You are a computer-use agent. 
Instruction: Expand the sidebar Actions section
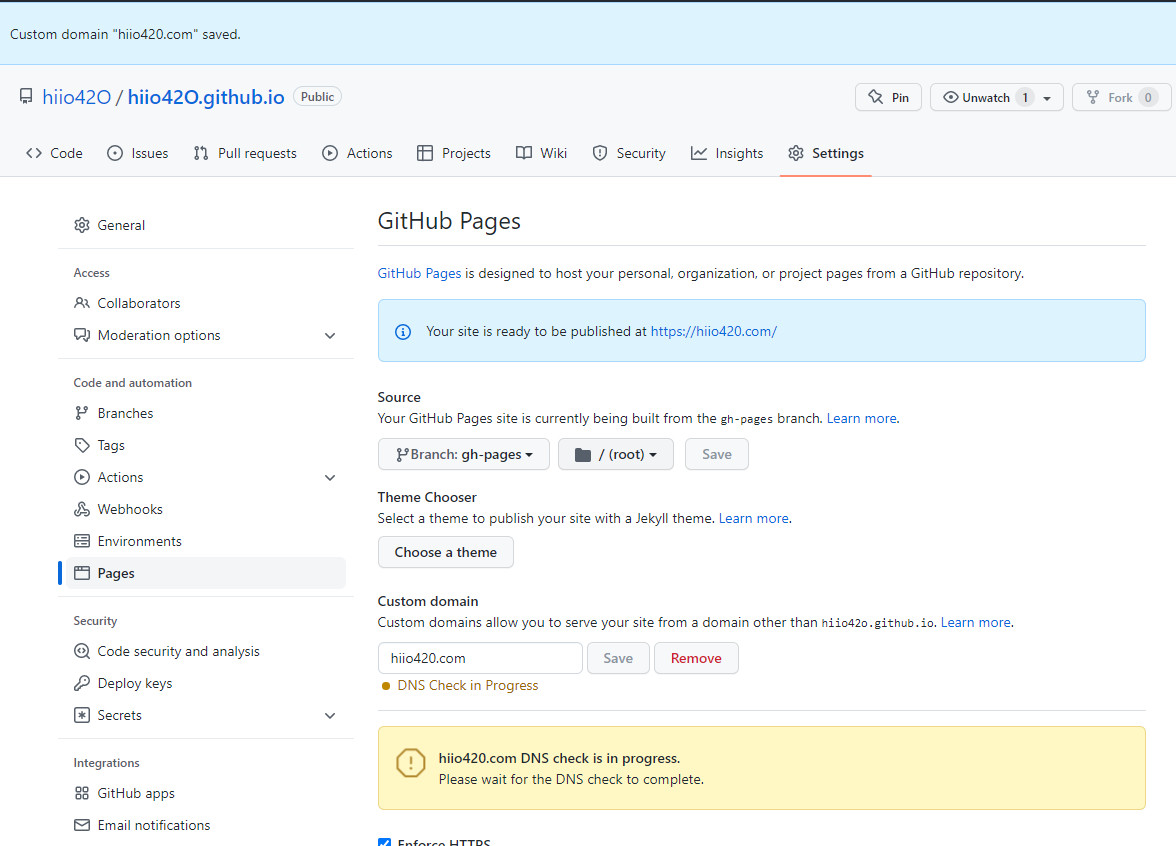tap(330, 478)
